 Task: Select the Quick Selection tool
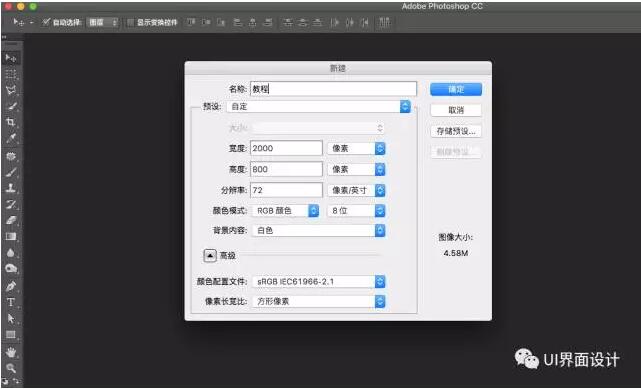click(x=11, y=107)
